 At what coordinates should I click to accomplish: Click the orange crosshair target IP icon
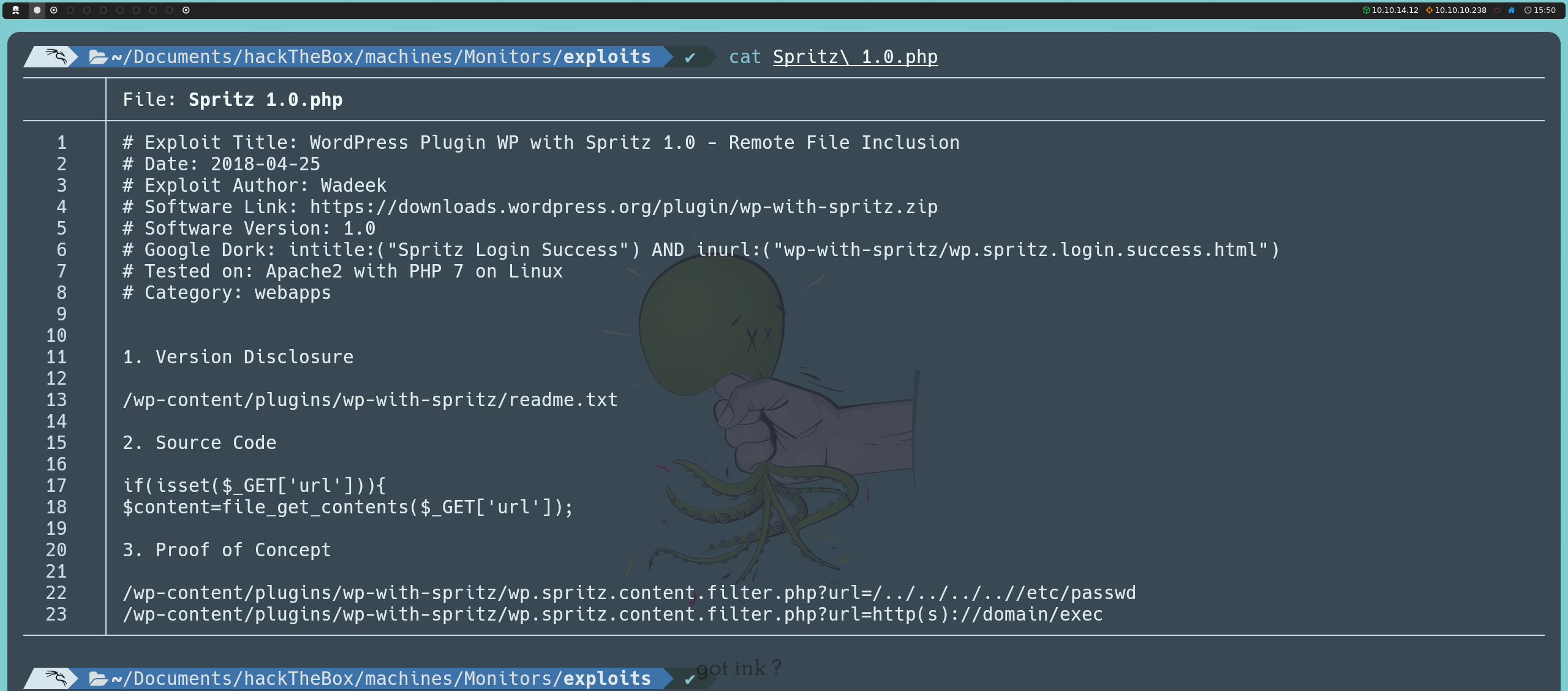pyautogui.click(x=1429, y=10)
